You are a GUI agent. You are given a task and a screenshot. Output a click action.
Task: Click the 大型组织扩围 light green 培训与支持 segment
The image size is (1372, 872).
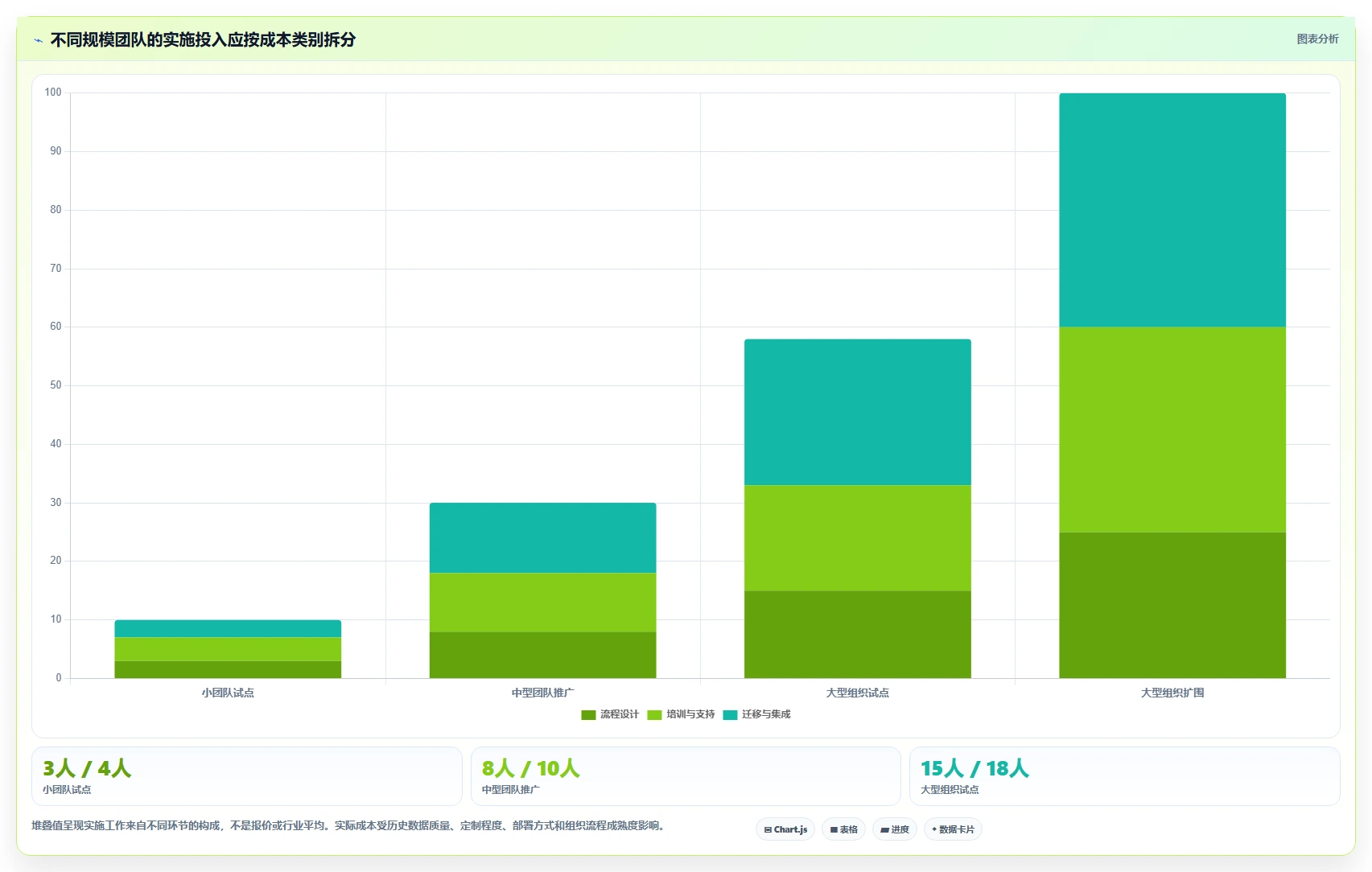tap(1172, 430)
